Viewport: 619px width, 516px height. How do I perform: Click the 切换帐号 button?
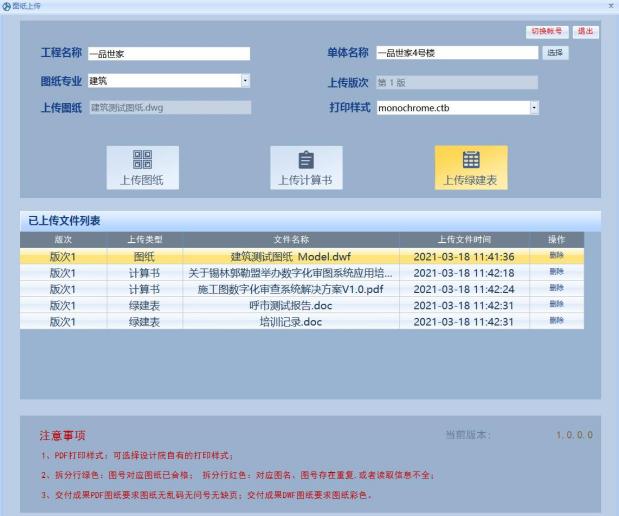pyautogui.click(x=547, y=32)
